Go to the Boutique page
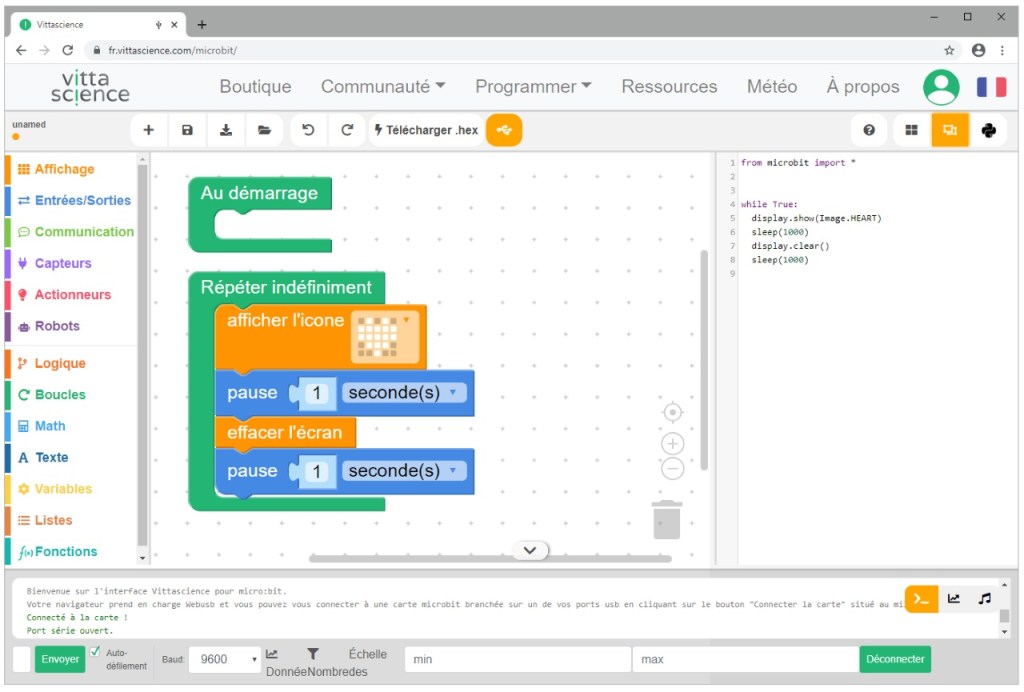 (255, 87)
